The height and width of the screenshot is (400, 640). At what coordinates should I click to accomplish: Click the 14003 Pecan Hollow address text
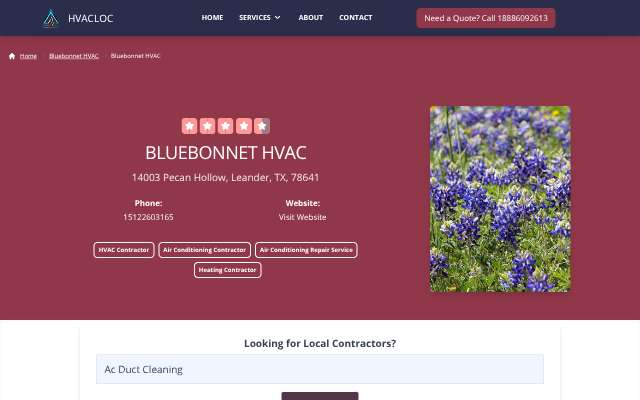tap(225, 178)
